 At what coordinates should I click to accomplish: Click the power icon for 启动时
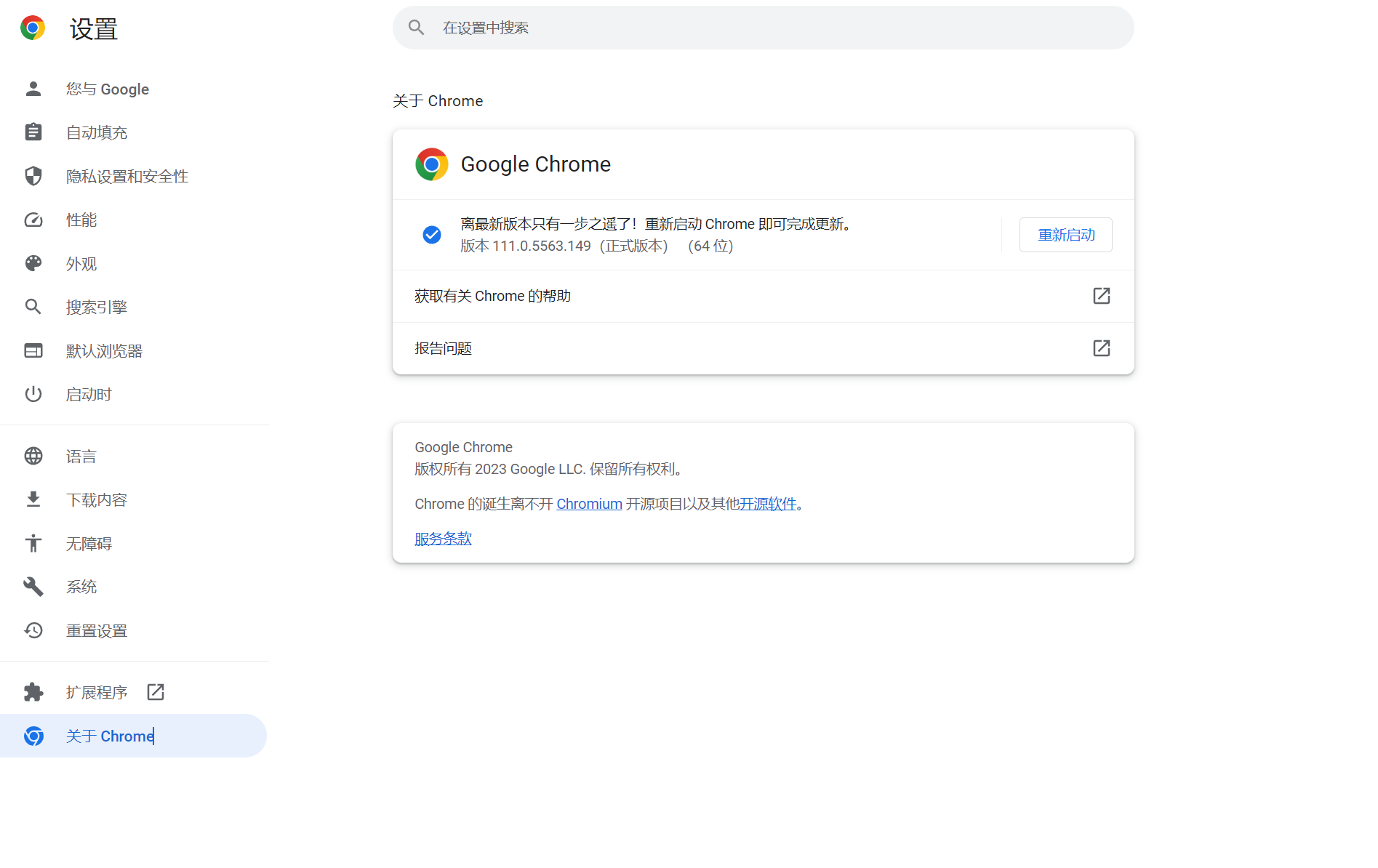point(33,394)
